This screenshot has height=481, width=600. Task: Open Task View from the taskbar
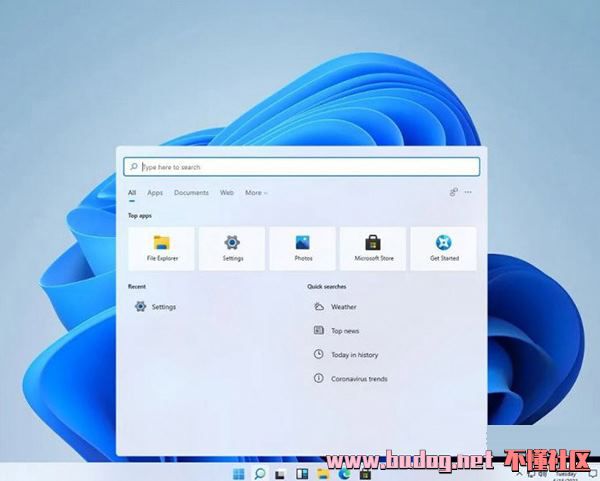(281, 472)
